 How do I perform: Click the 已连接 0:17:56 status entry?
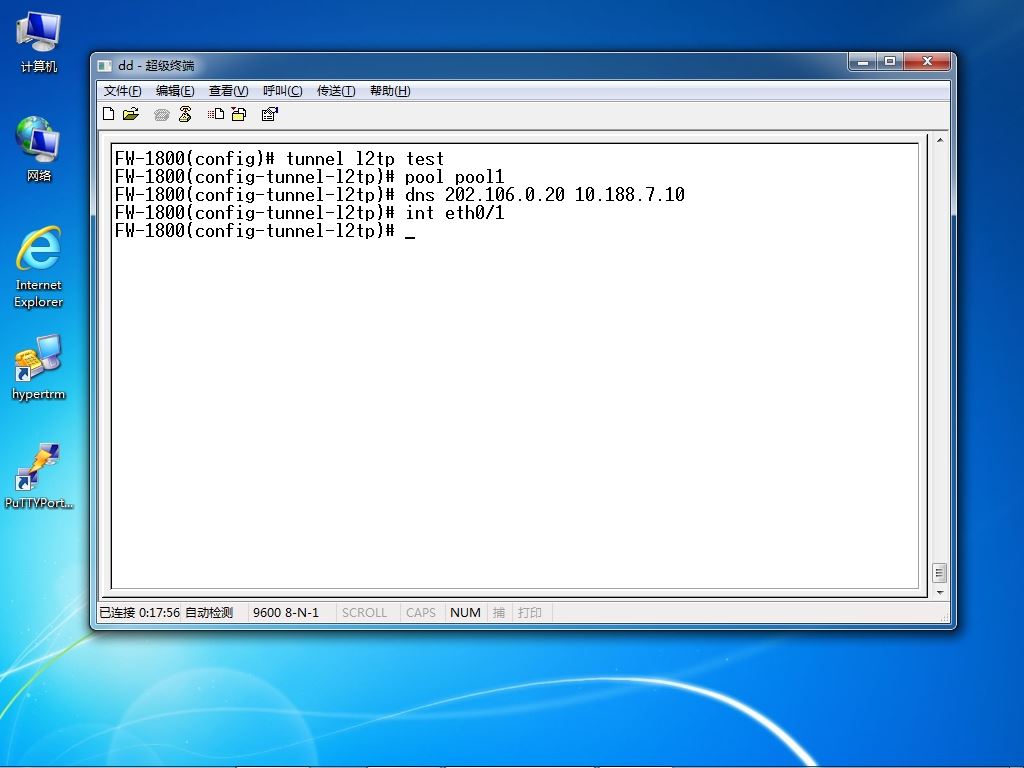(139, 613)
